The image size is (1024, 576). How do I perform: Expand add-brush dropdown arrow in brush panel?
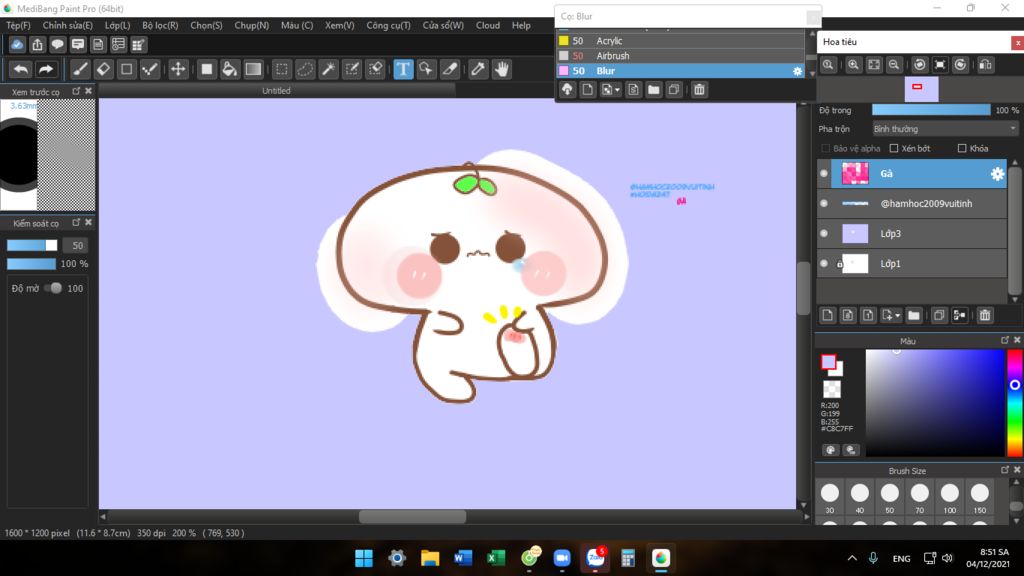(617, 90)
